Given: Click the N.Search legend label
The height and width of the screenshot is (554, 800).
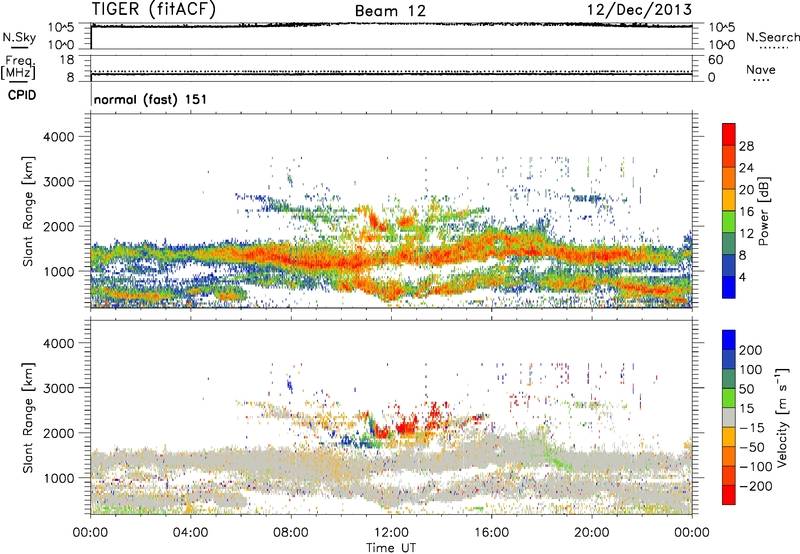Looking at the screenshot, I should click(x=773, y=37).
